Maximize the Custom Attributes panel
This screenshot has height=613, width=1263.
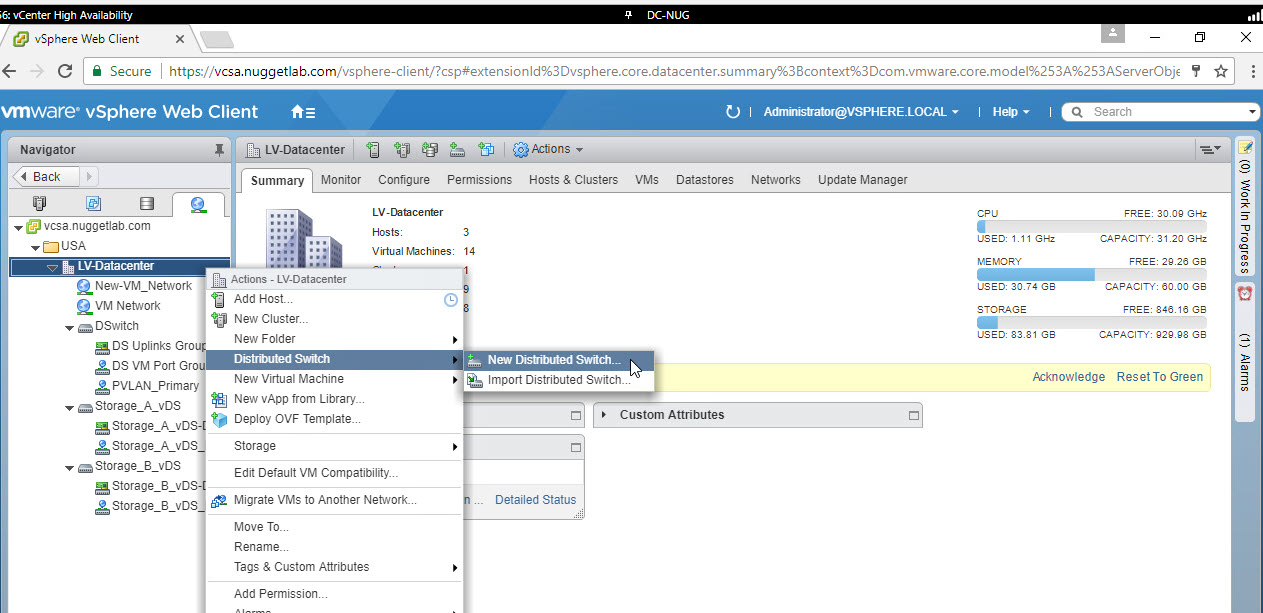pos(913,415)
